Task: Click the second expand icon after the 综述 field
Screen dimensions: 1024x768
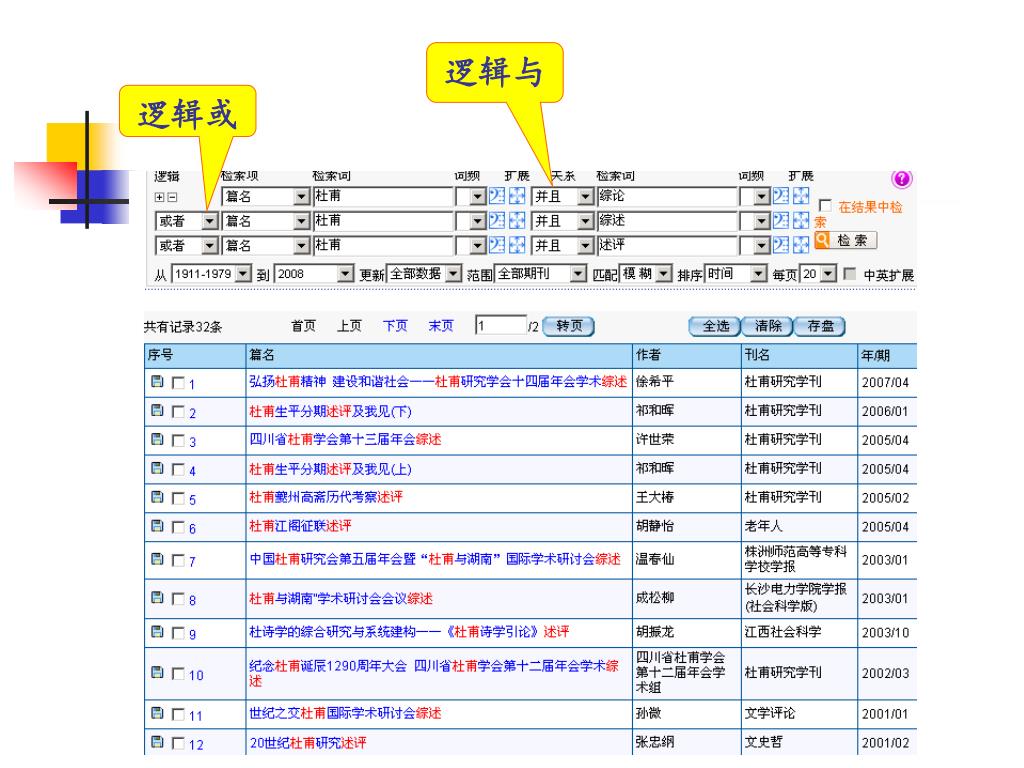Action: click(x=801, y=221)
